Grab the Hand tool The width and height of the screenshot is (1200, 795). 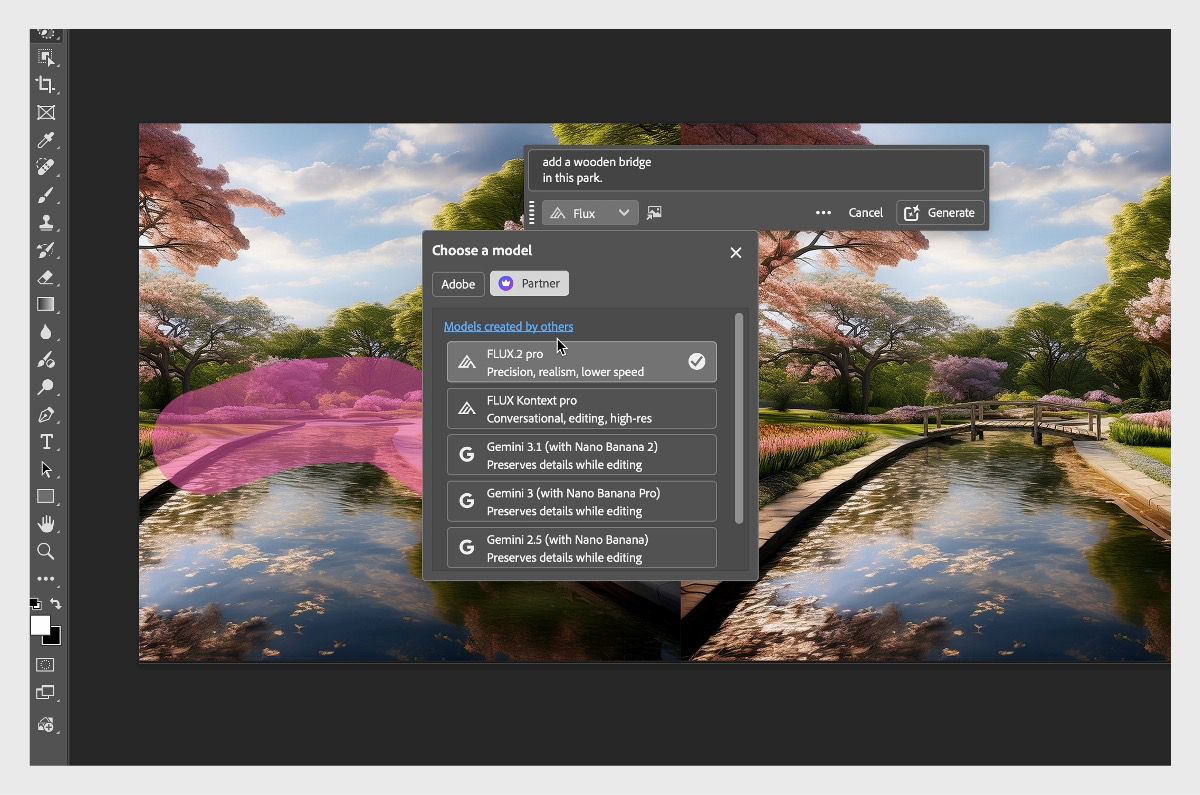point(45,523)
